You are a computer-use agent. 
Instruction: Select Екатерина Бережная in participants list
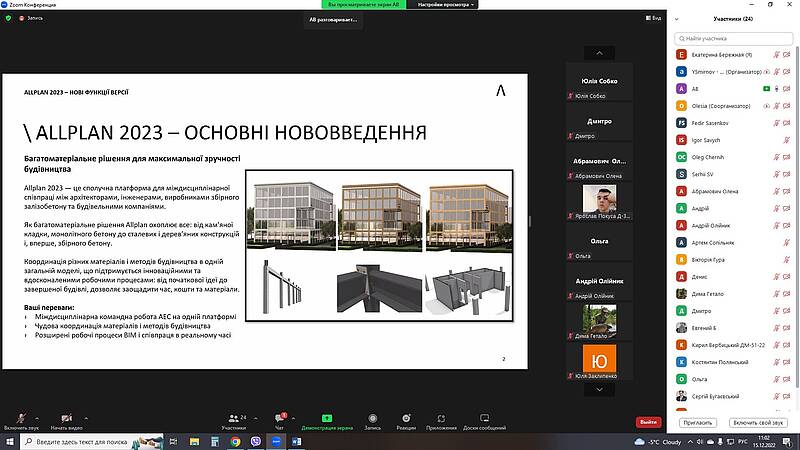[733, 55]
